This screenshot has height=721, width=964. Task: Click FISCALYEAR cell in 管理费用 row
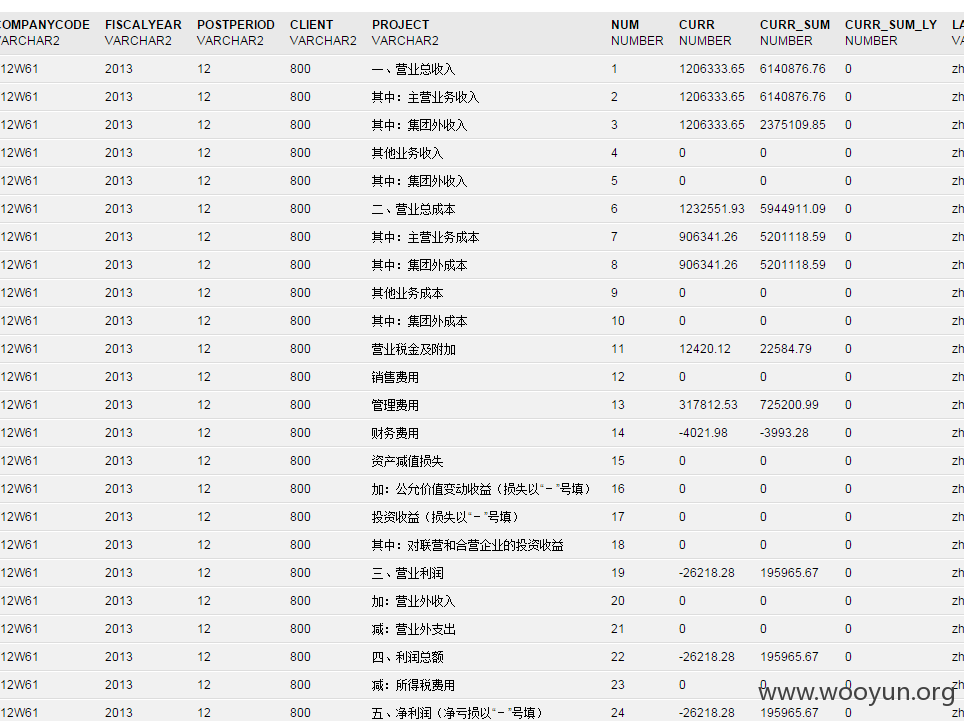[x=118, y=404]
